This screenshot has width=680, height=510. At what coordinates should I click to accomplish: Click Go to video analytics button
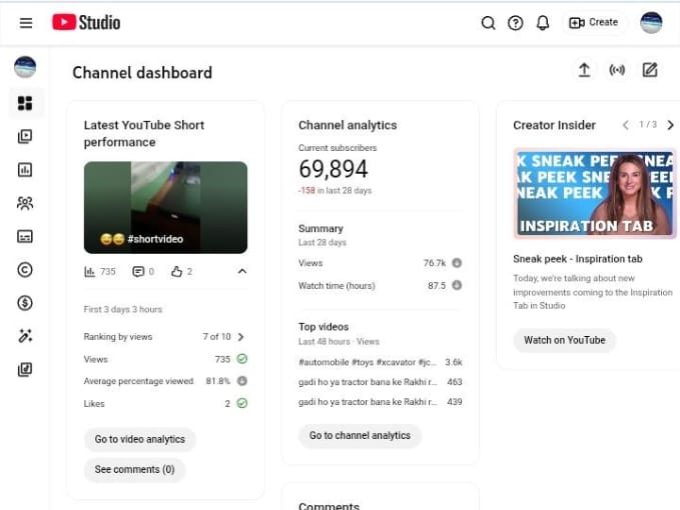pos(140,439)
